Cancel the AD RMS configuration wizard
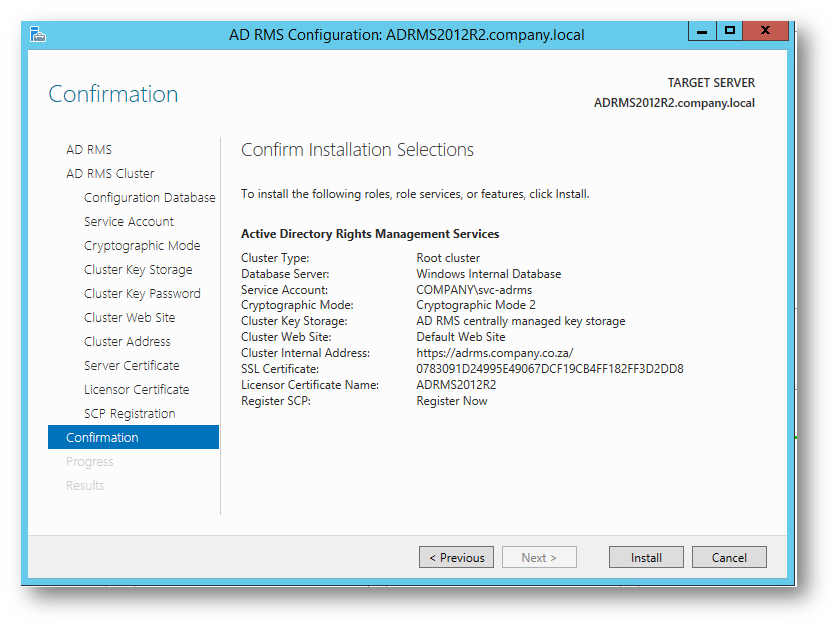839x629 pixels. 729,557
